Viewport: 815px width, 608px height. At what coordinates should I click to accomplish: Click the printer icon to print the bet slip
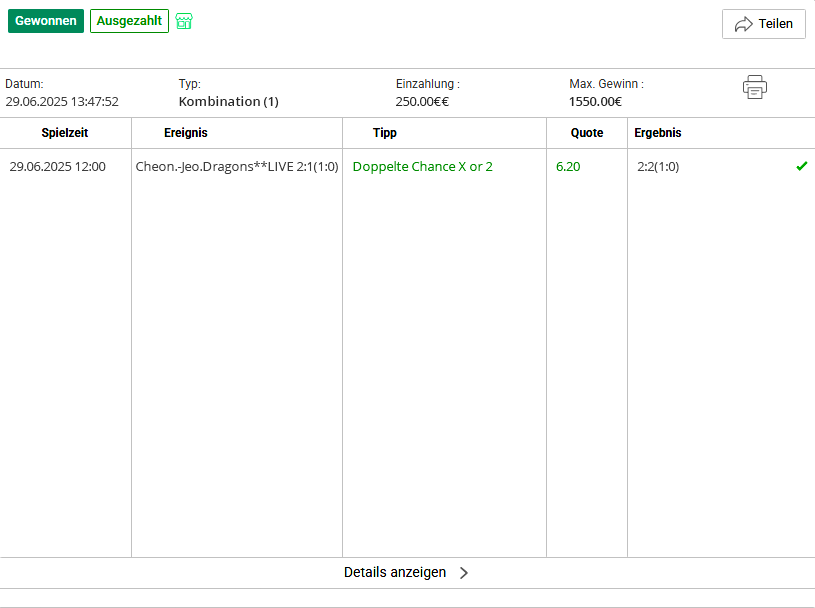755,87
